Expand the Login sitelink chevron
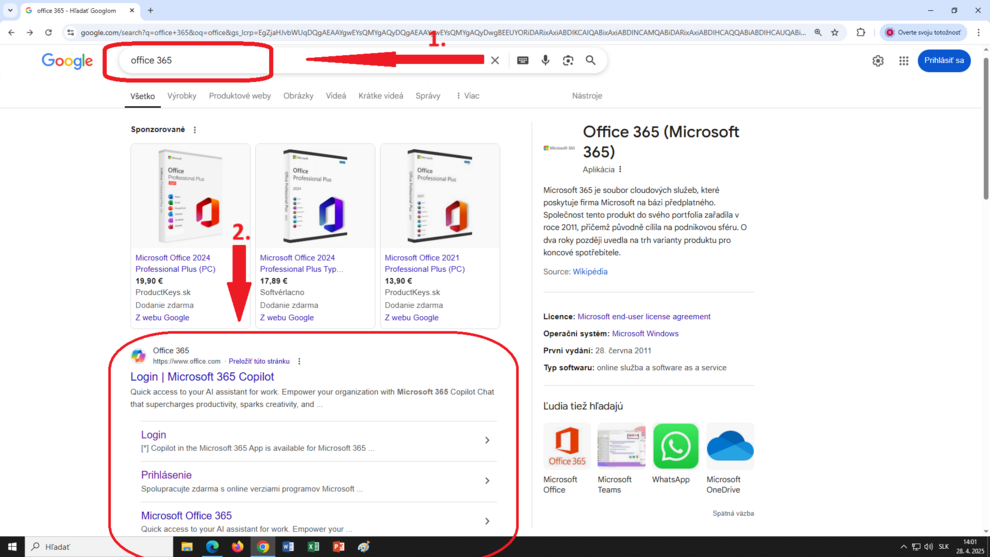 click(487, 440)
